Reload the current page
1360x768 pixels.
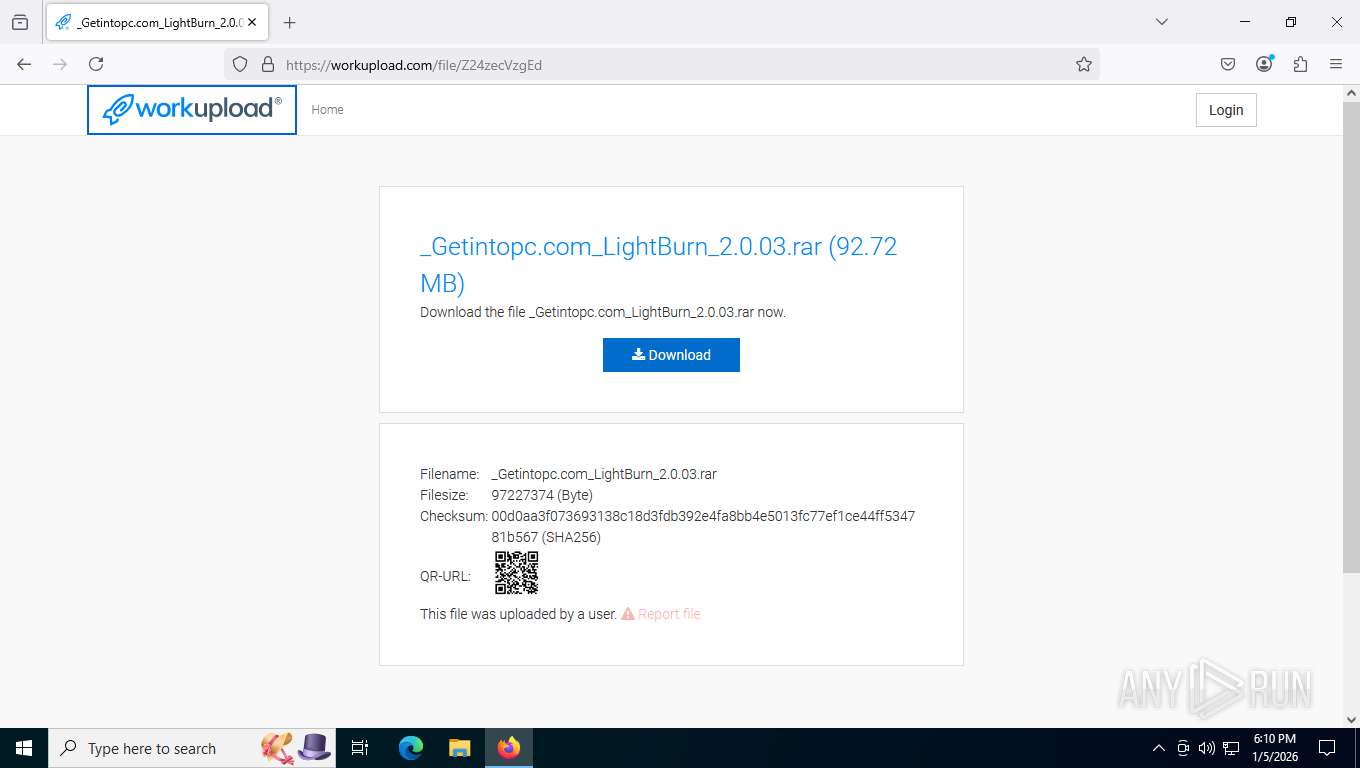[x=96, y=64]
